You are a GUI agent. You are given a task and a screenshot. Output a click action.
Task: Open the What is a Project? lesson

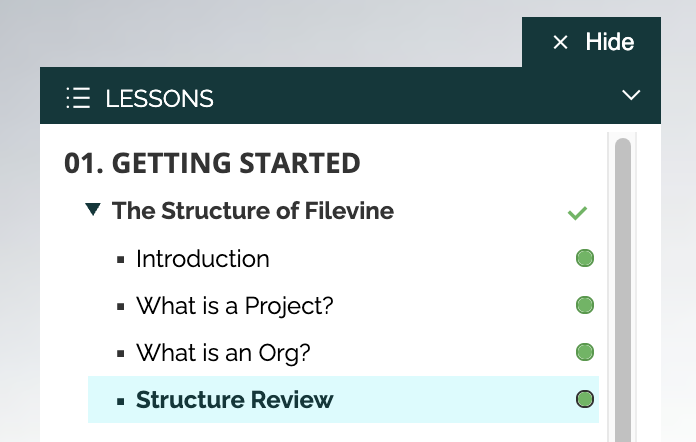[x=235, y=306]
